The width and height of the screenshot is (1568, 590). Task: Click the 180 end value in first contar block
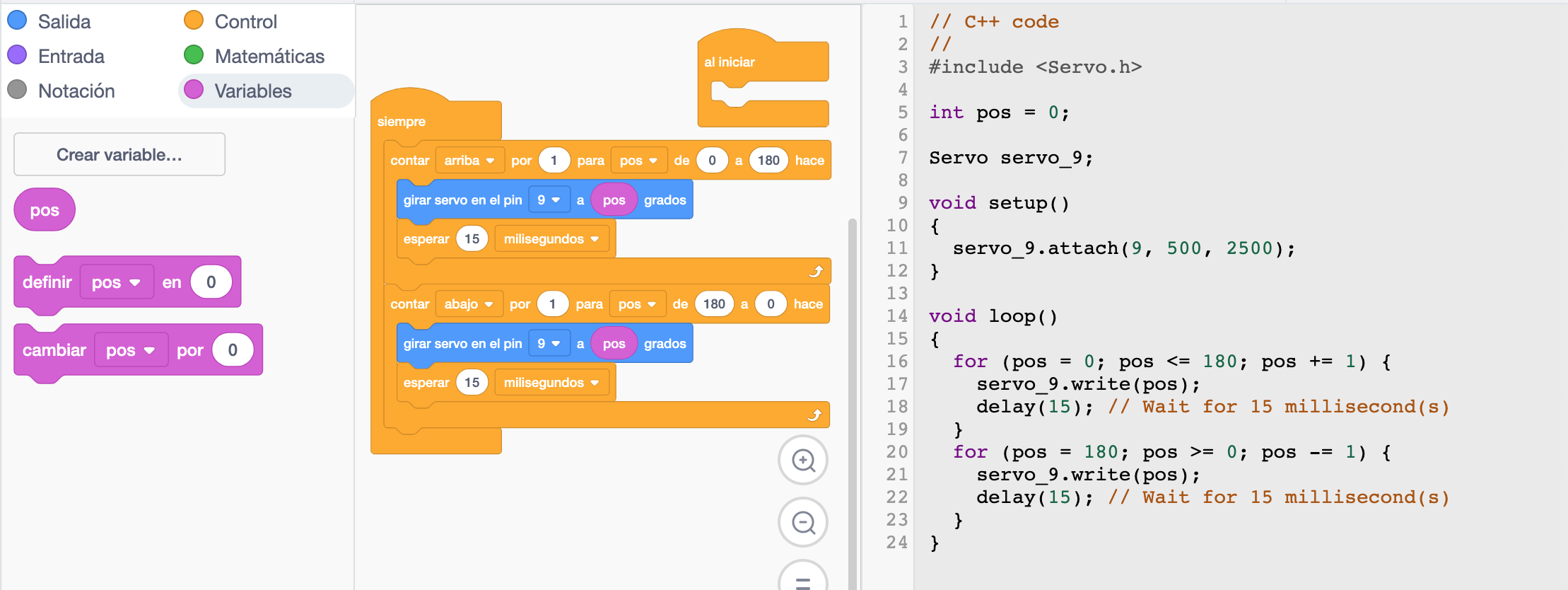click(x=768, y=161)
